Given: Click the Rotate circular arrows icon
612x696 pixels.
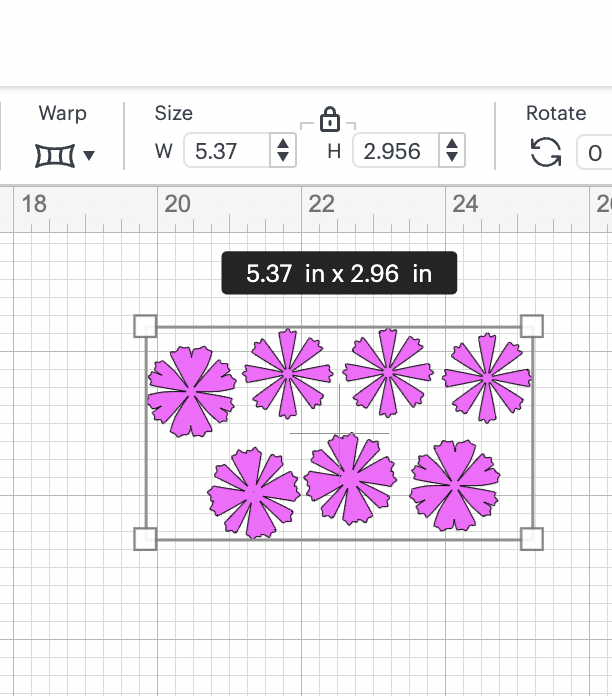Looking at the screenshot, I should (x=545, y=153).
